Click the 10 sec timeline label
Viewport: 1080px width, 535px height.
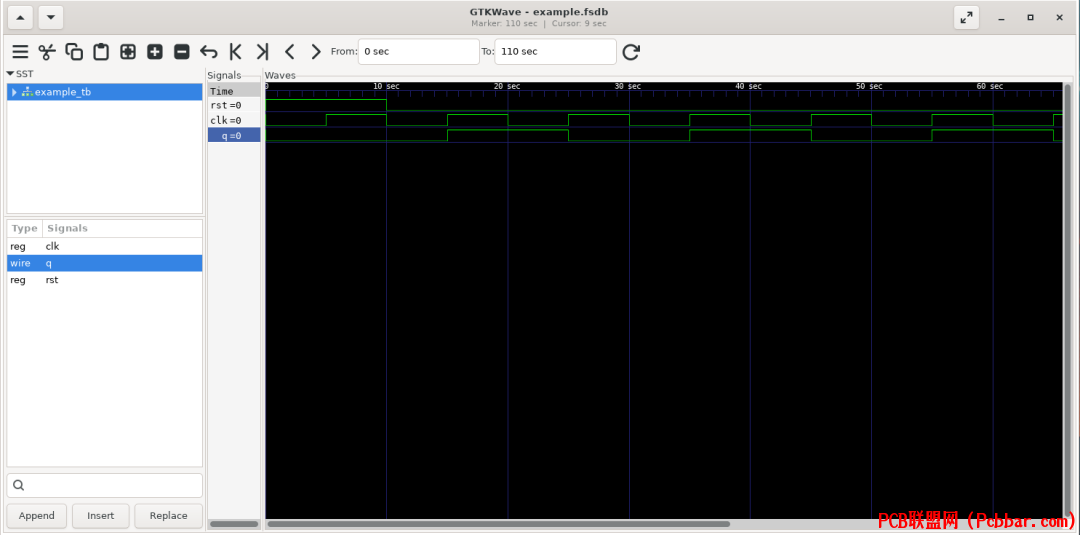click(386, 86)
